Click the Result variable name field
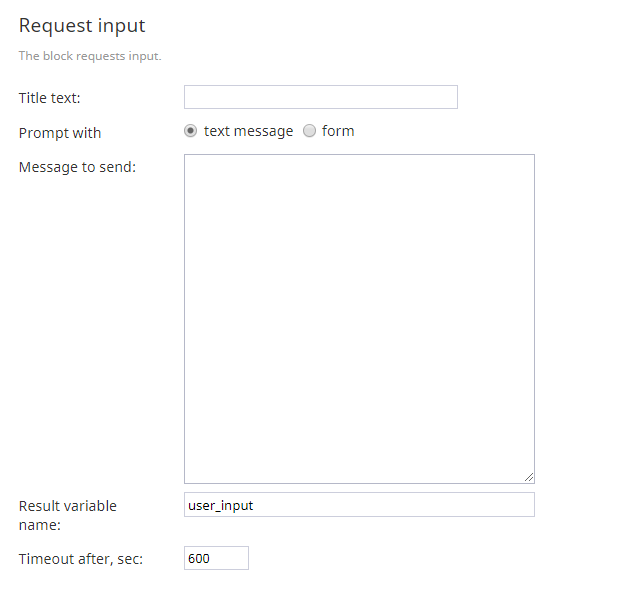The image size is (631, 599). (359, 504)
